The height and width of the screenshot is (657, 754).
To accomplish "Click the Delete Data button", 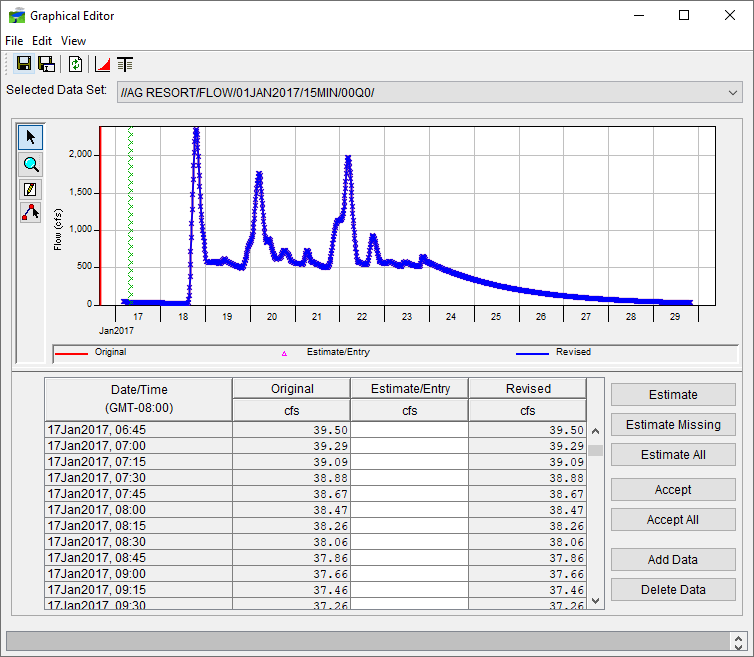I will point(673,590).
